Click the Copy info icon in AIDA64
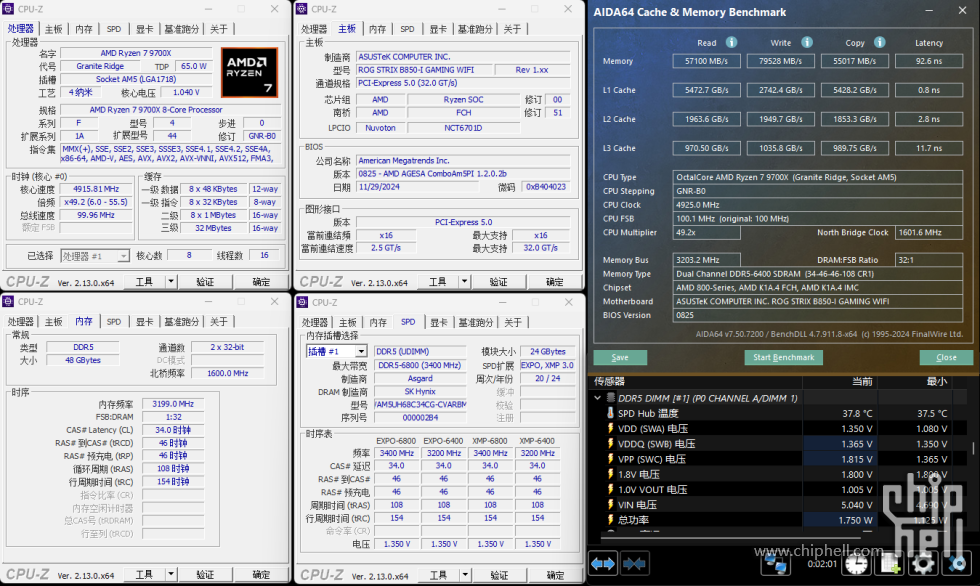 pyautogui.click(x=879, y=42)
